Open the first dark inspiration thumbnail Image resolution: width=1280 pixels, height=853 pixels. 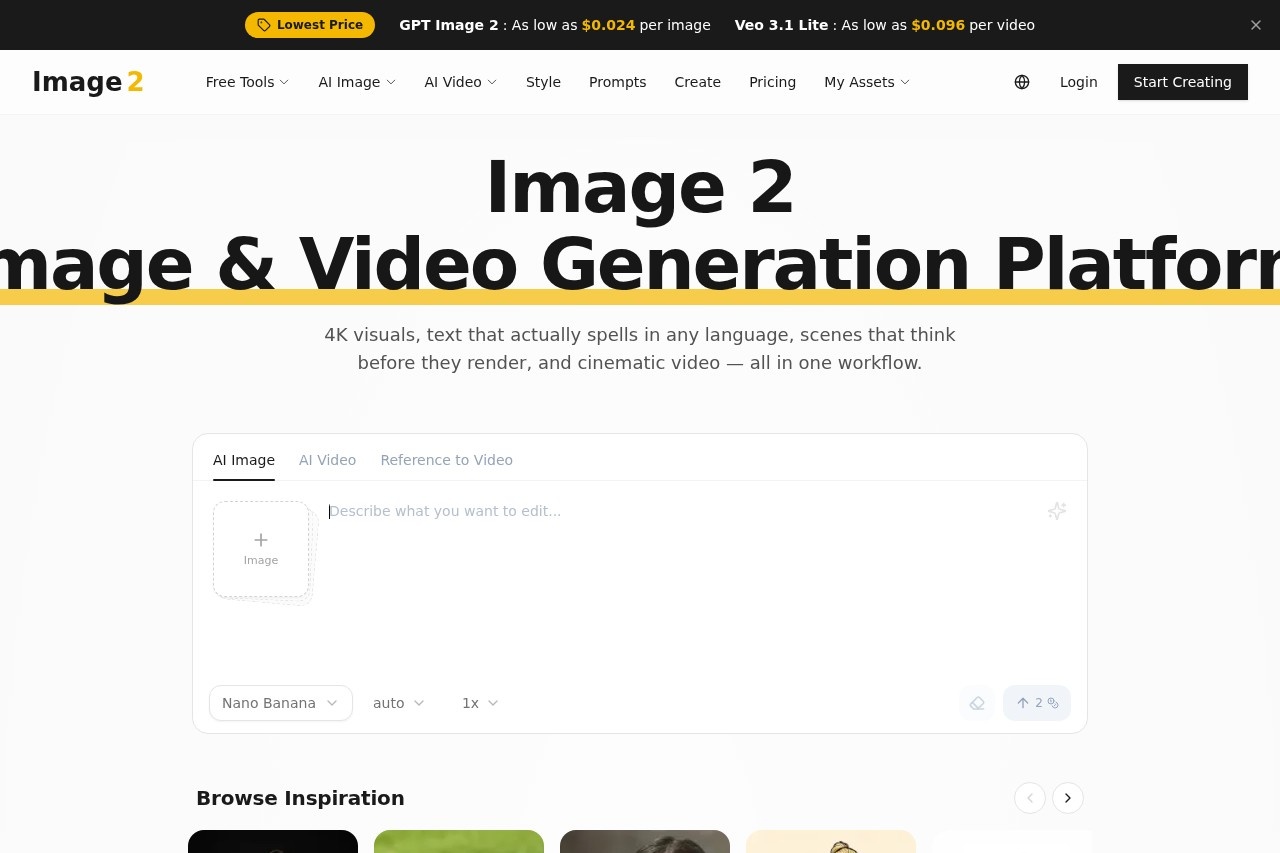[x=273, y=841]
